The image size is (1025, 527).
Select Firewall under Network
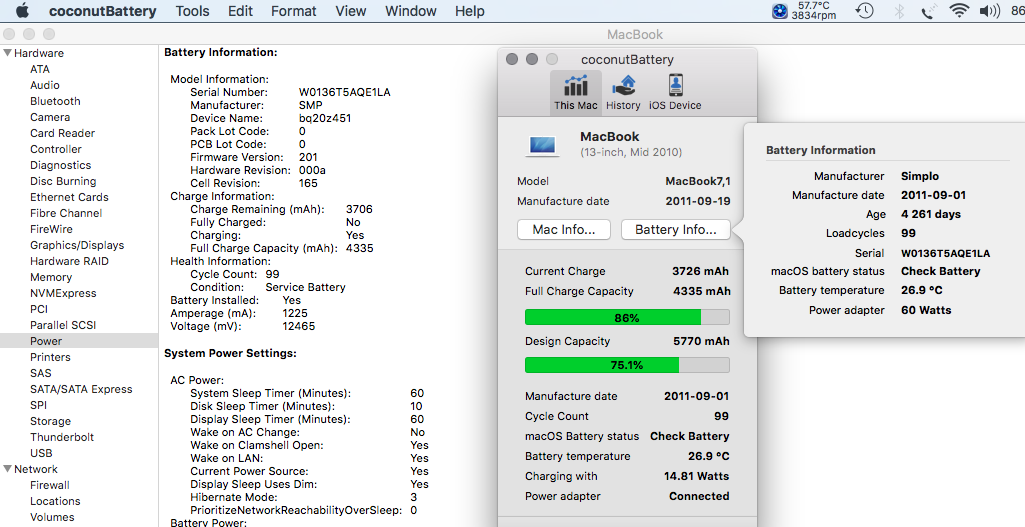pyautogui.click(x=50, y=485)
